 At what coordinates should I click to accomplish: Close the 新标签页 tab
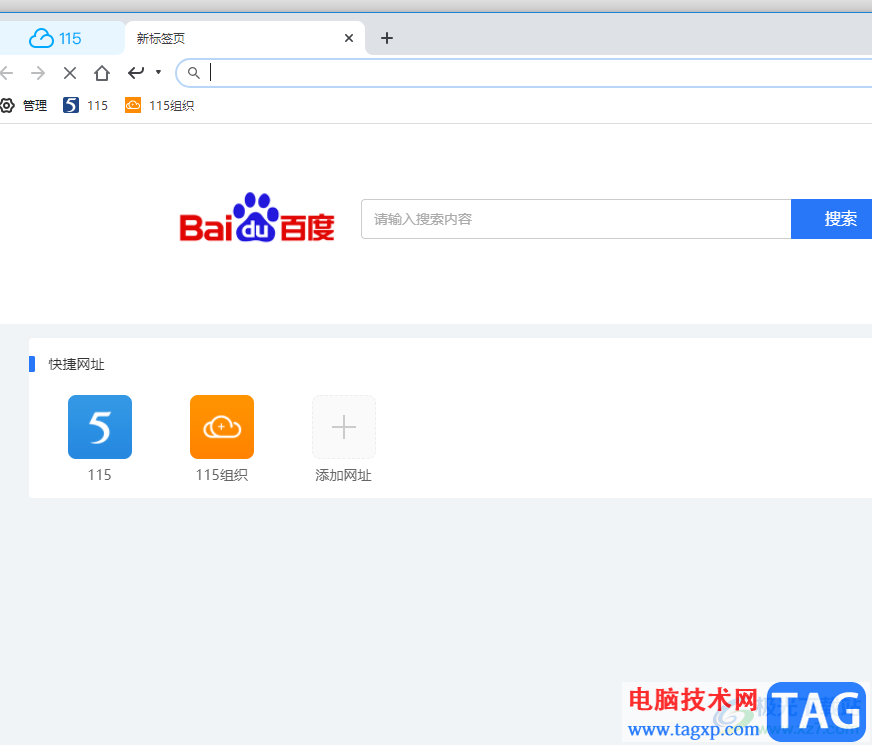pyautogui.click(x=349, y=38)
